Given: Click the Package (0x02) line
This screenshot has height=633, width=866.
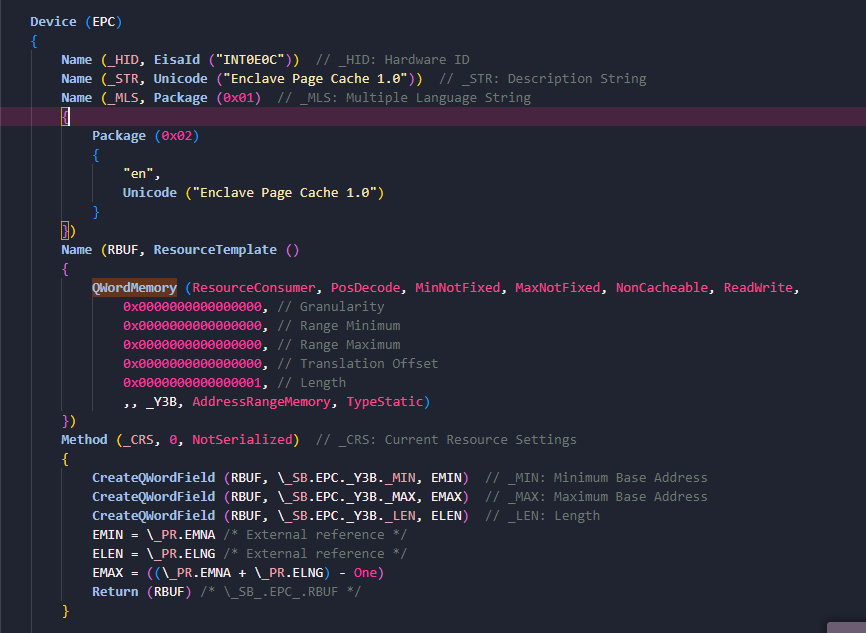Looking at the screenshot, I should (x=146, y=136).
